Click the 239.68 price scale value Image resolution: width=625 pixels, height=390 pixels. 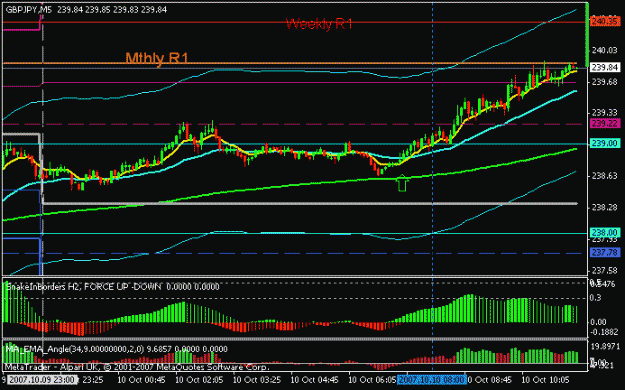point(605,82)
